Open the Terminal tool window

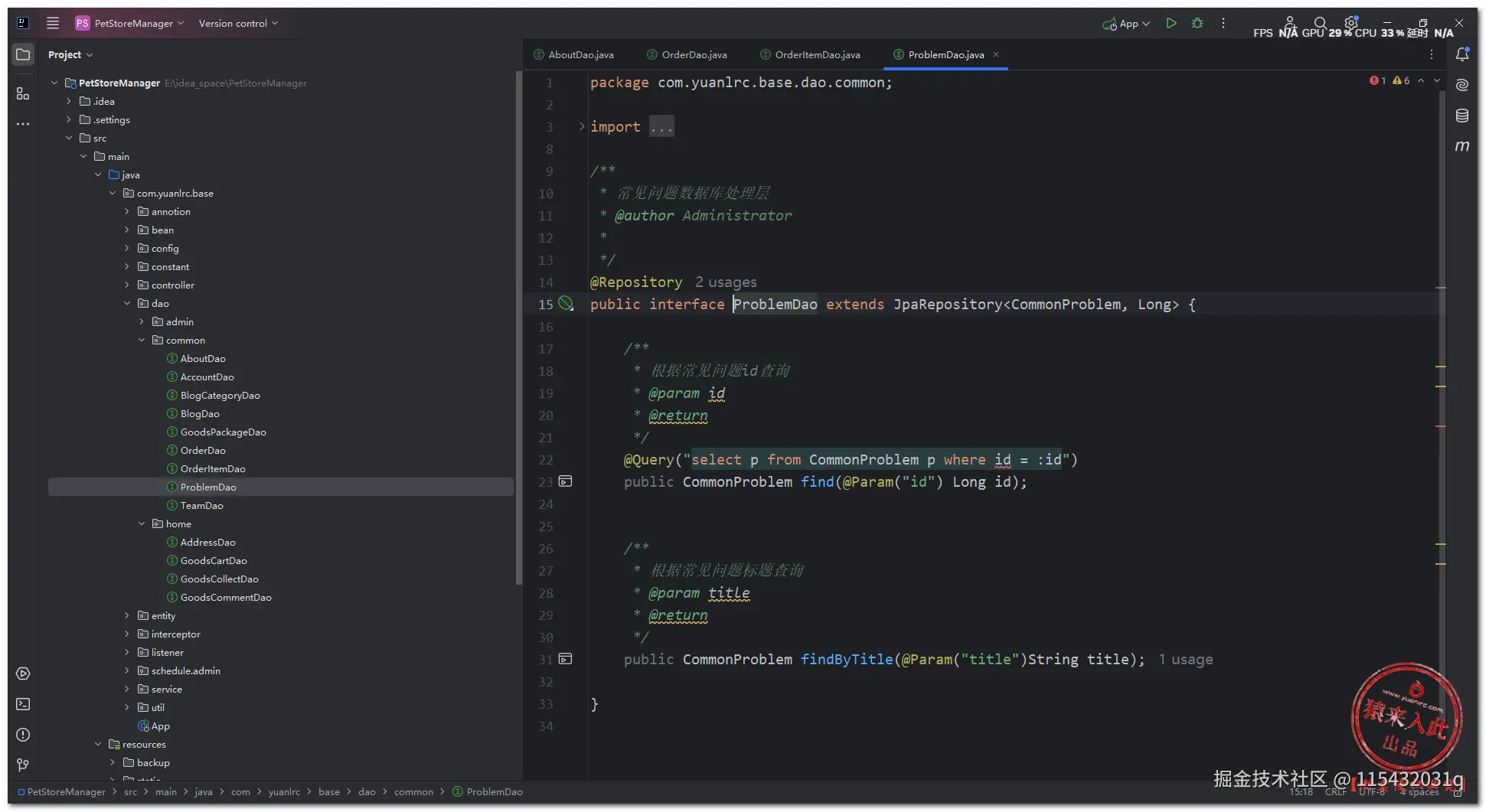click(23, 704)
